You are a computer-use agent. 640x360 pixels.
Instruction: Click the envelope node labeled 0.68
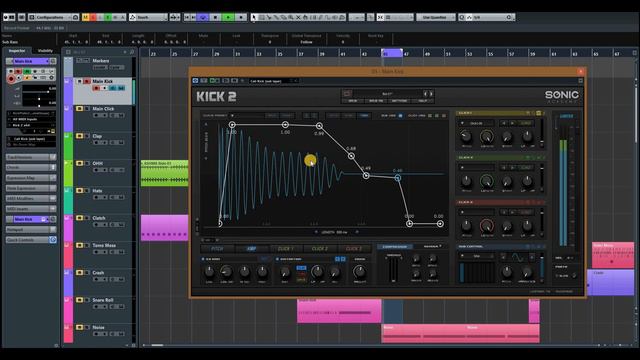(x=351, y=156)
